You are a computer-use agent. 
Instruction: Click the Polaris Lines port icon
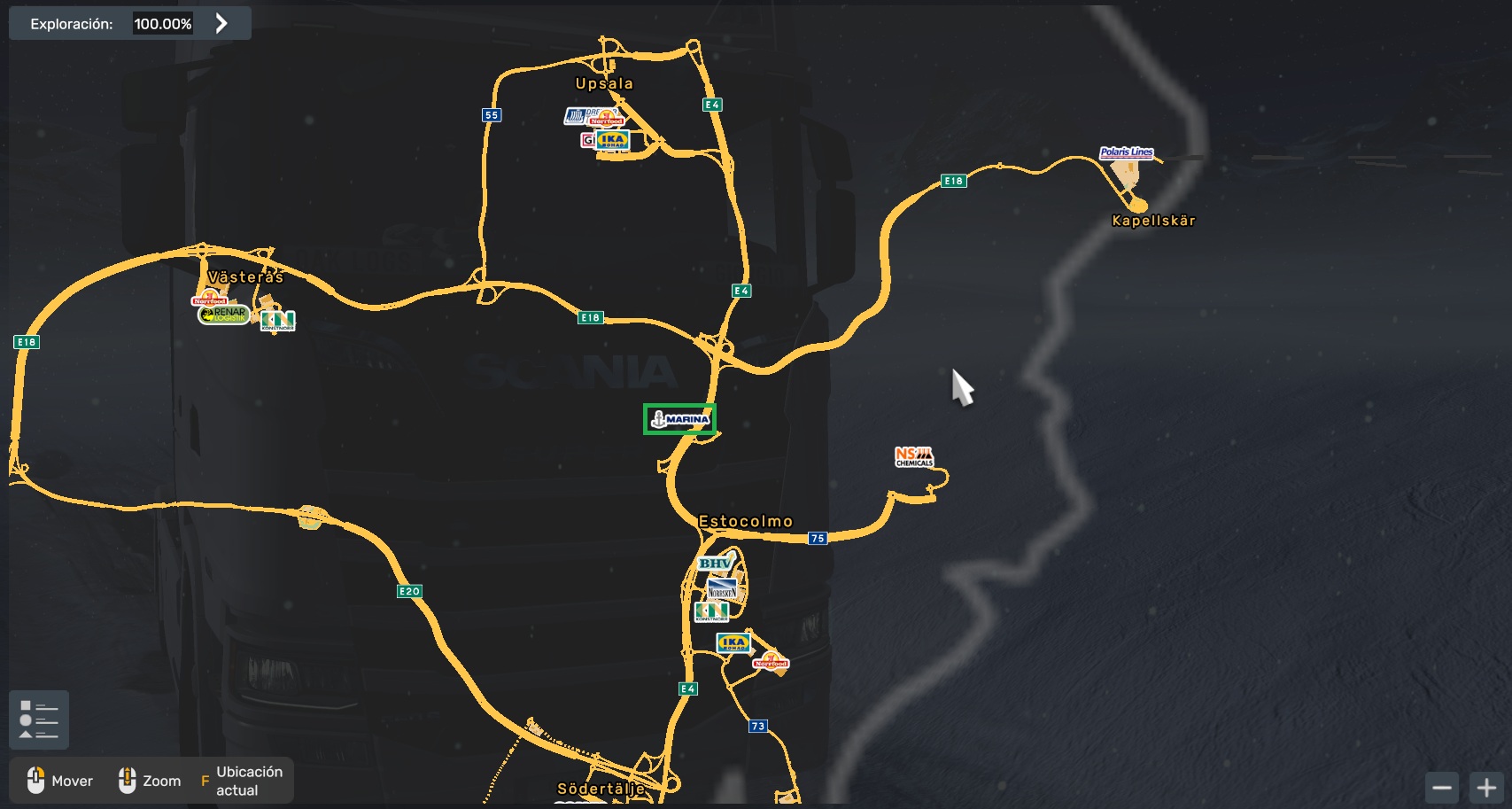coord(1127,152)
